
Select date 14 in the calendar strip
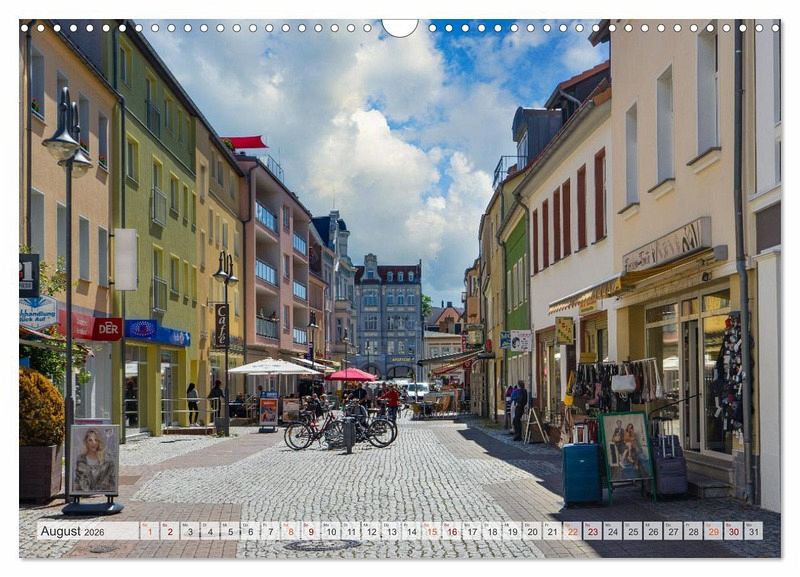tap(412, 531)
